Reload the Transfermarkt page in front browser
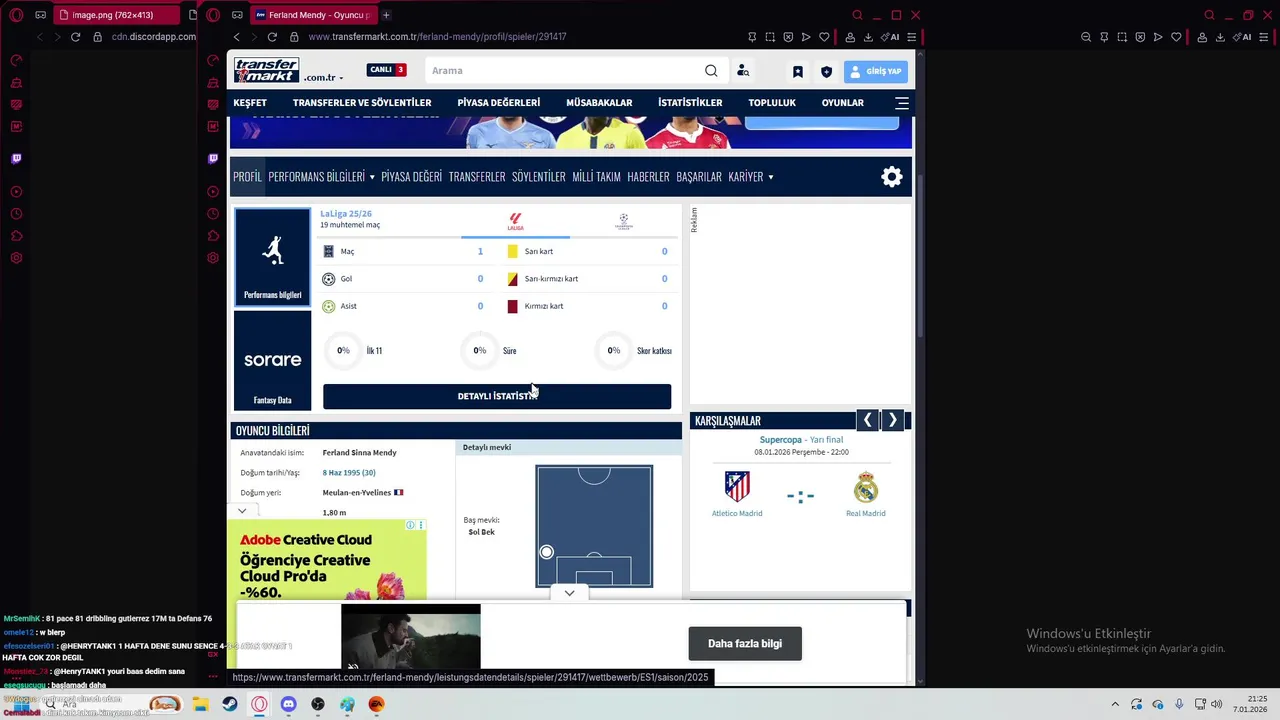Image resolution: width=1280 pixels, height=720 pixels. coord(272,37)
